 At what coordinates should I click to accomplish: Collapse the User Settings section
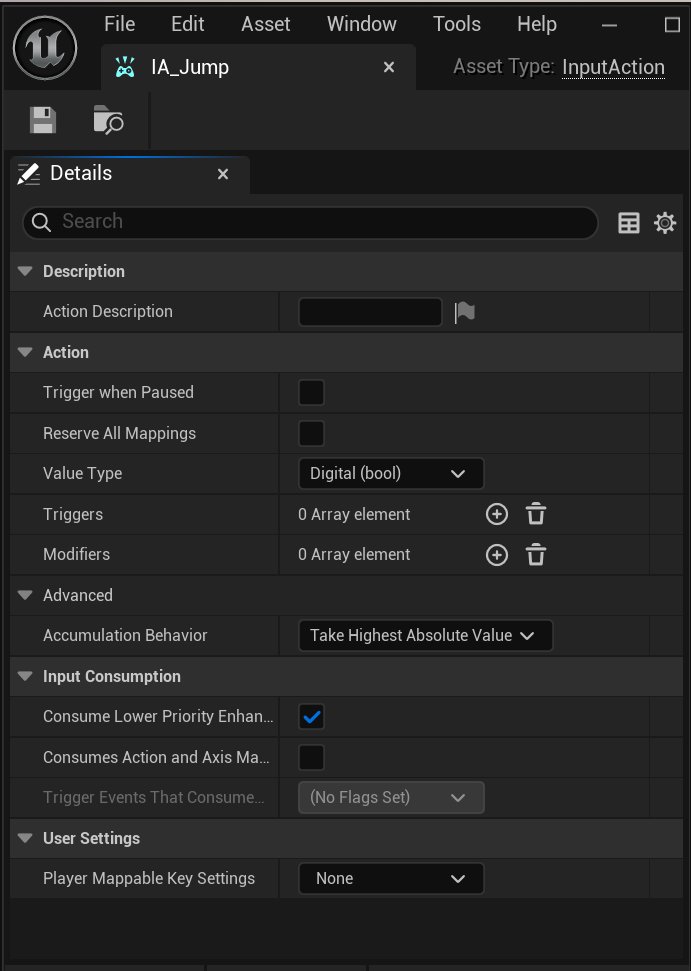pyautogui.click(x=25, y=838)
